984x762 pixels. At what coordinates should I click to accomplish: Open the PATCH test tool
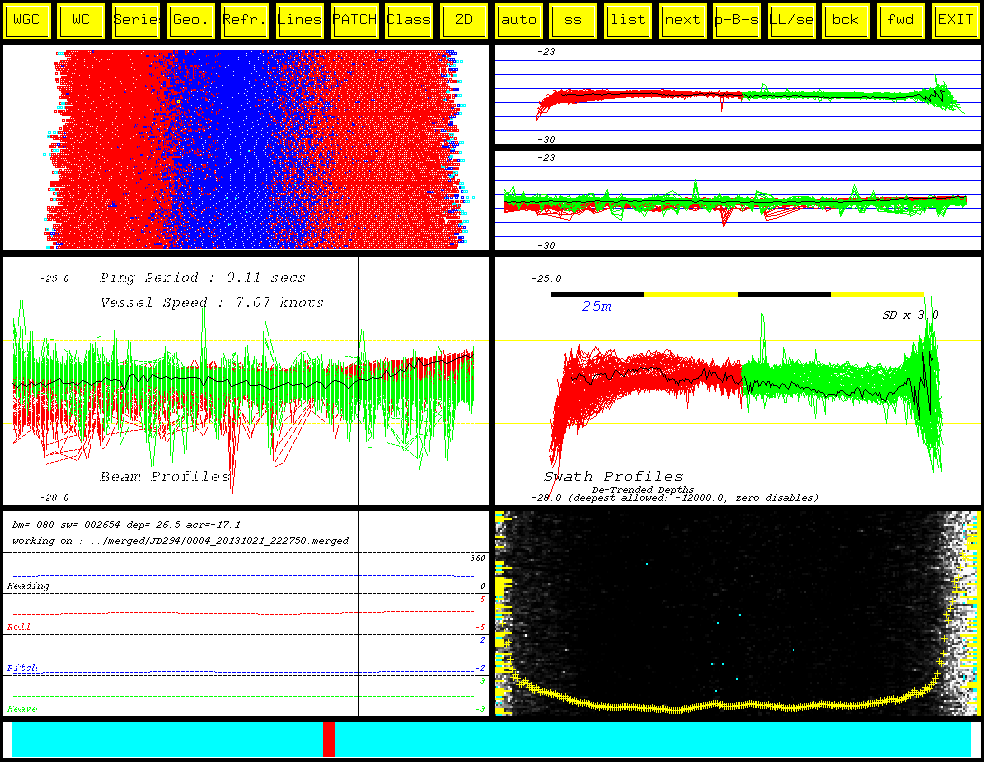pos(355,20)
